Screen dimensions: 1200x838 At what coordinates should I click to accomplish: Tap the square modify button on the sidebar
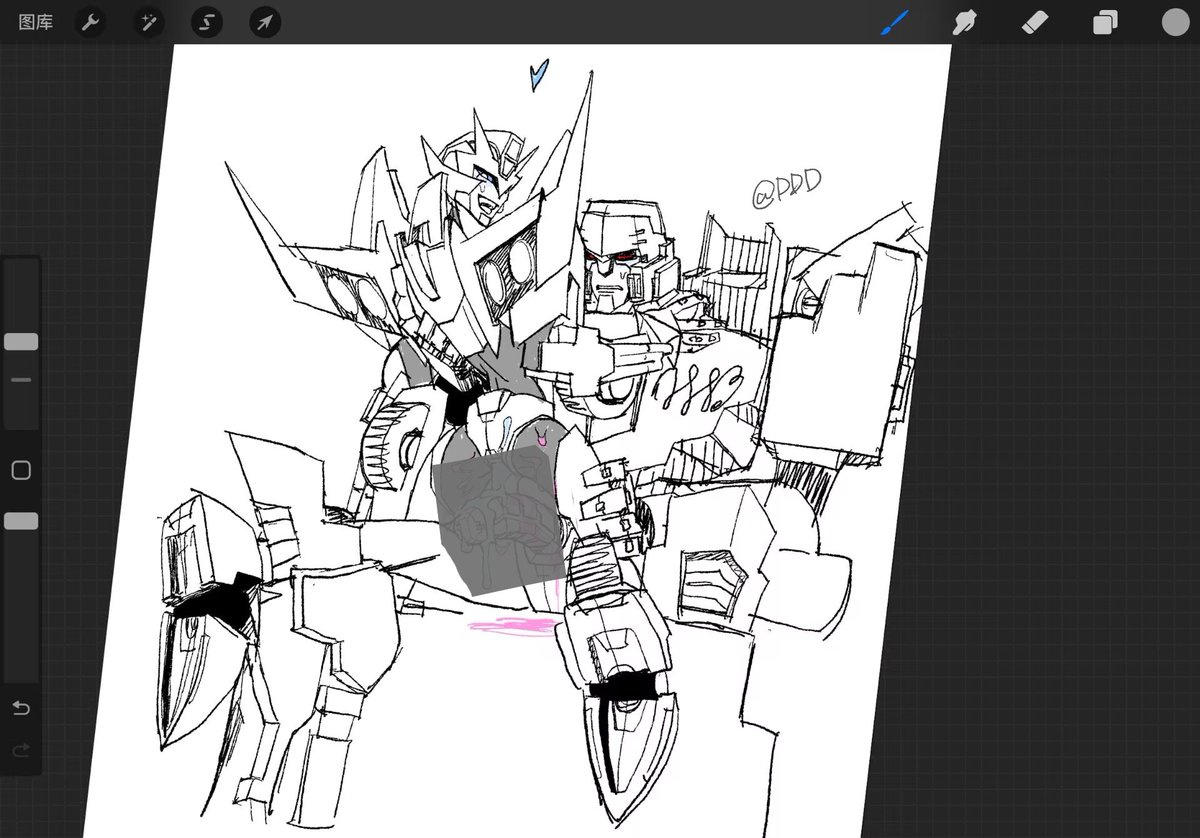tap(21, 470)
